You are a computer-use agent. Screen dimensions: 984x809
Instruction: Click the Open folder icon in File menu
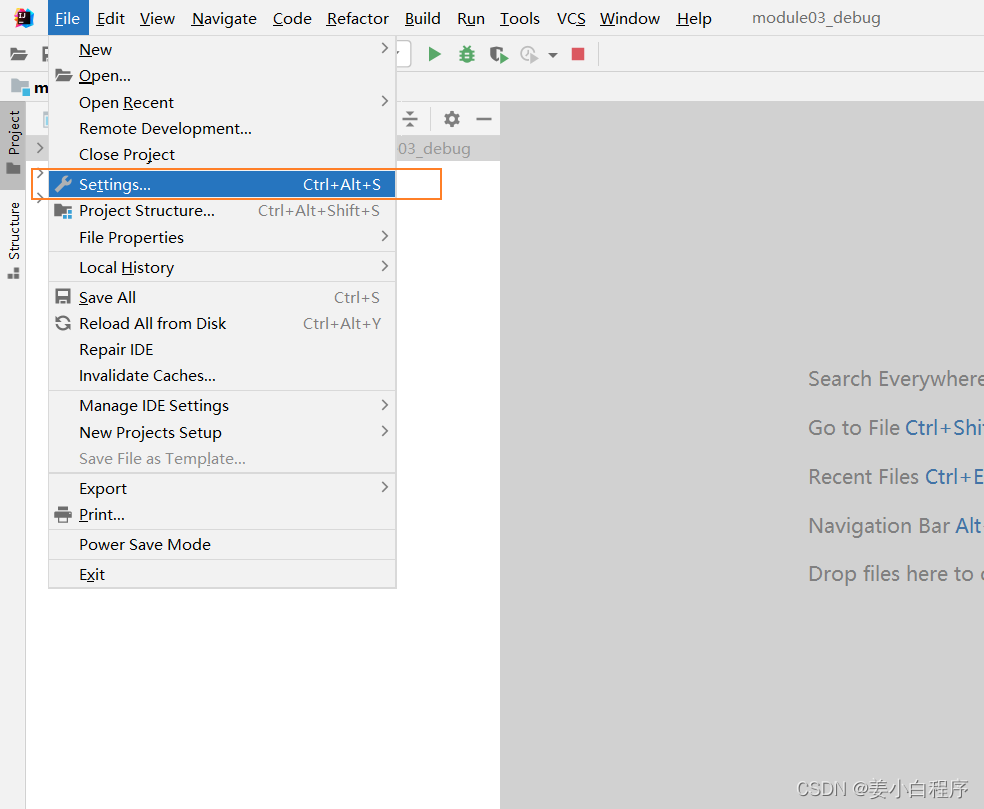coord(63,75)
